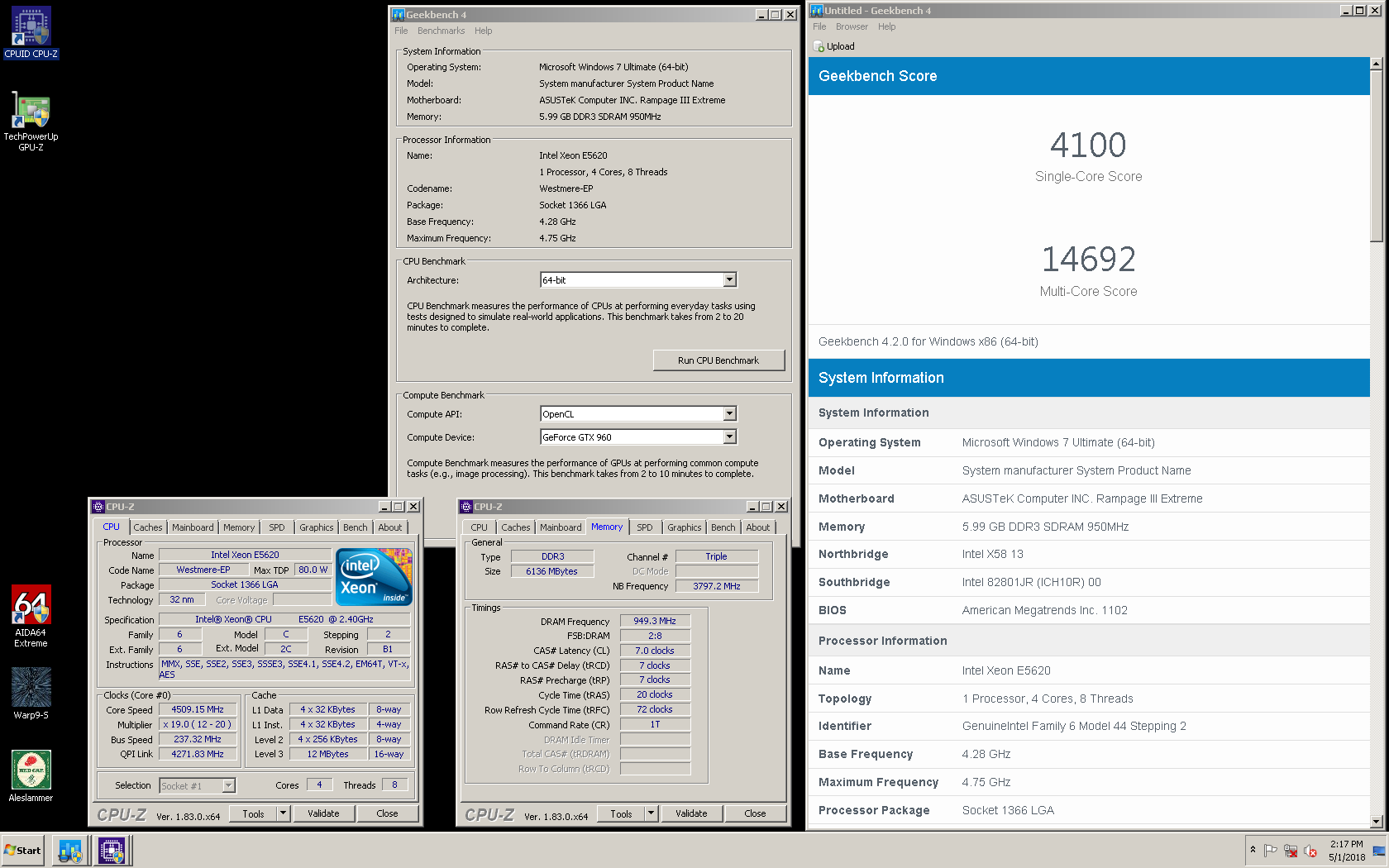The height and width of the screenshot is (868, 1389).
Task: Open the Tools dropdown arrow in left CPU-Z
Action: click(283, 813)
